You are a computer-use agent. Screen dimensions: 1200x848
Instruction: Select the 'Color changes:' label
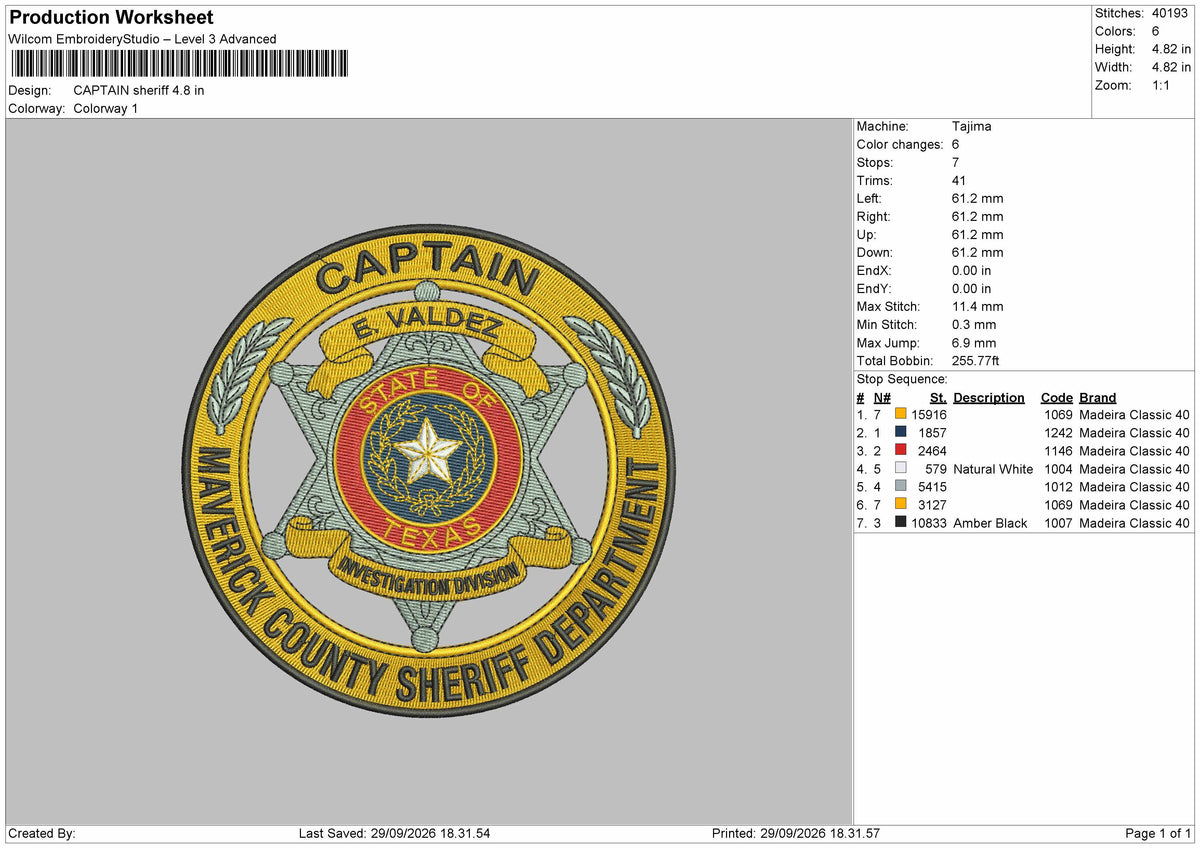[x=900, y=144]
